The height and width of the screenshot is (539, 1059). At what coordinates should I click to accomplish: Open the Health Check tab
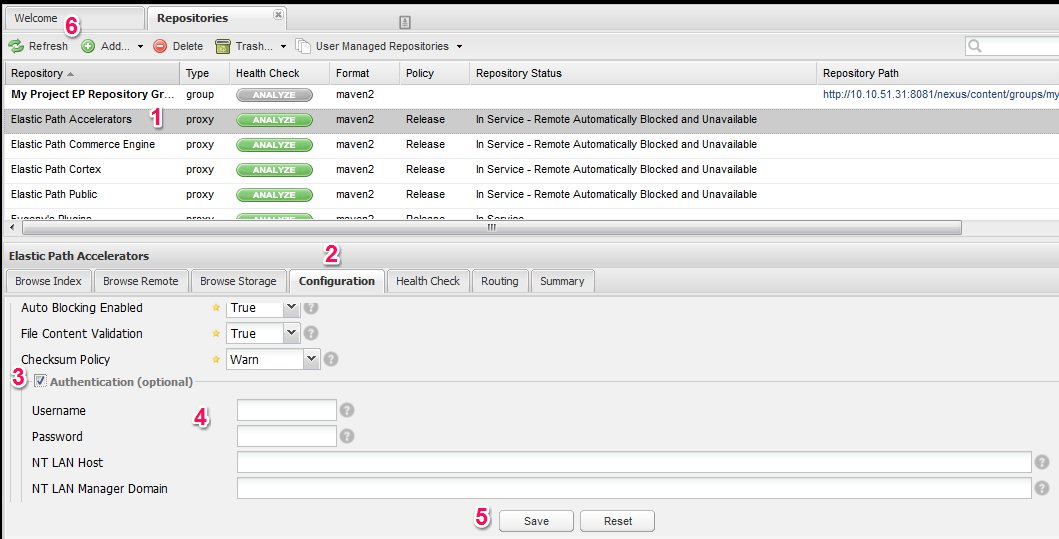click(x=428, y=281)
